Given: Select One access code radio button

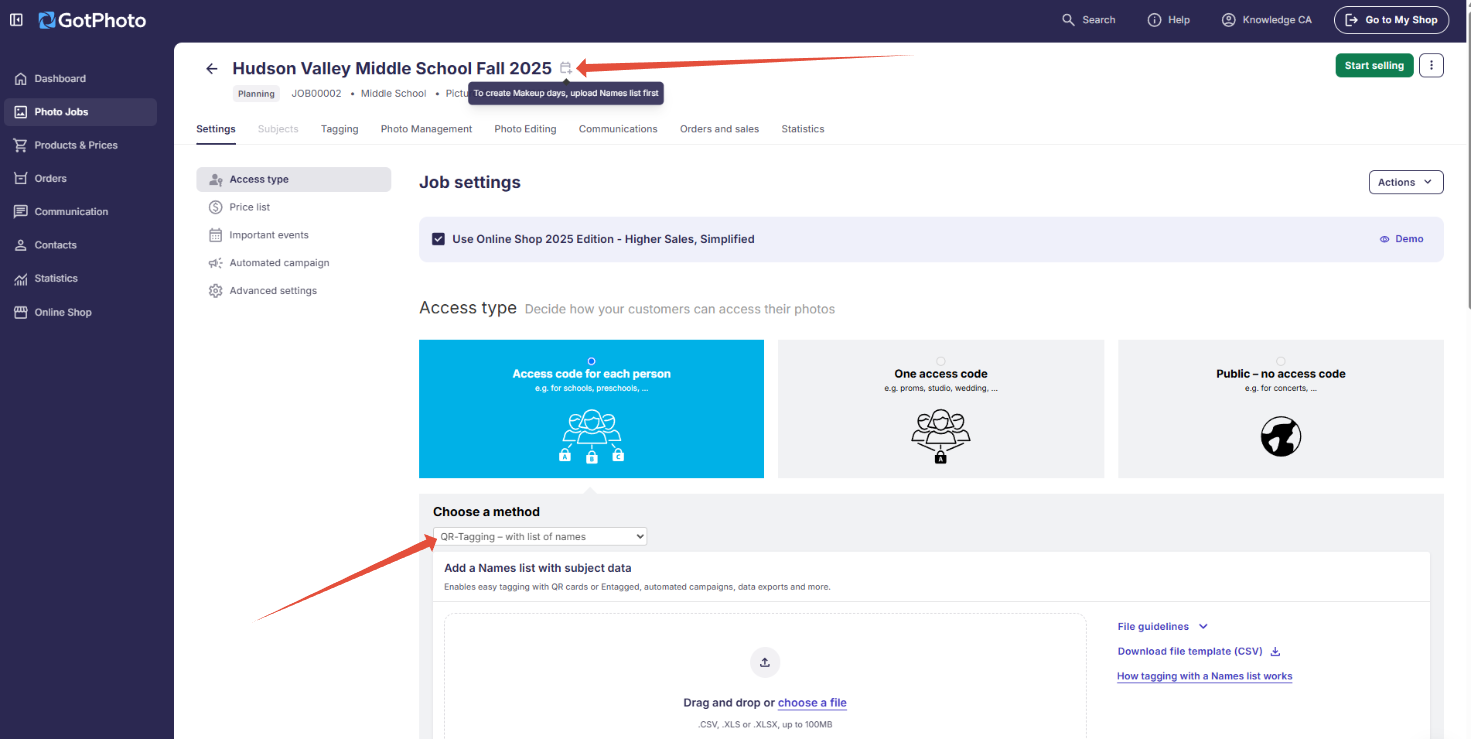Looking at the screenshot, I should [x=941, y=361].
